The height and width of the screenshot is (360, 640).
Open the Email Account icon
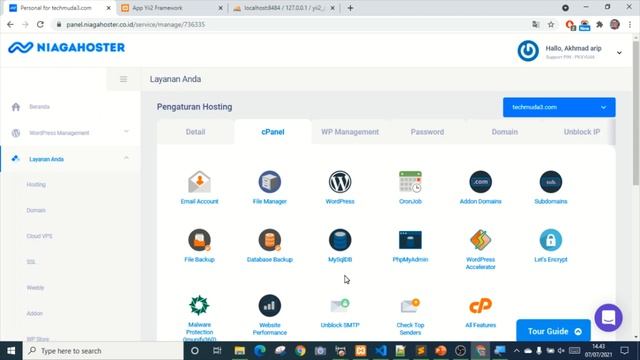point(199,182)
